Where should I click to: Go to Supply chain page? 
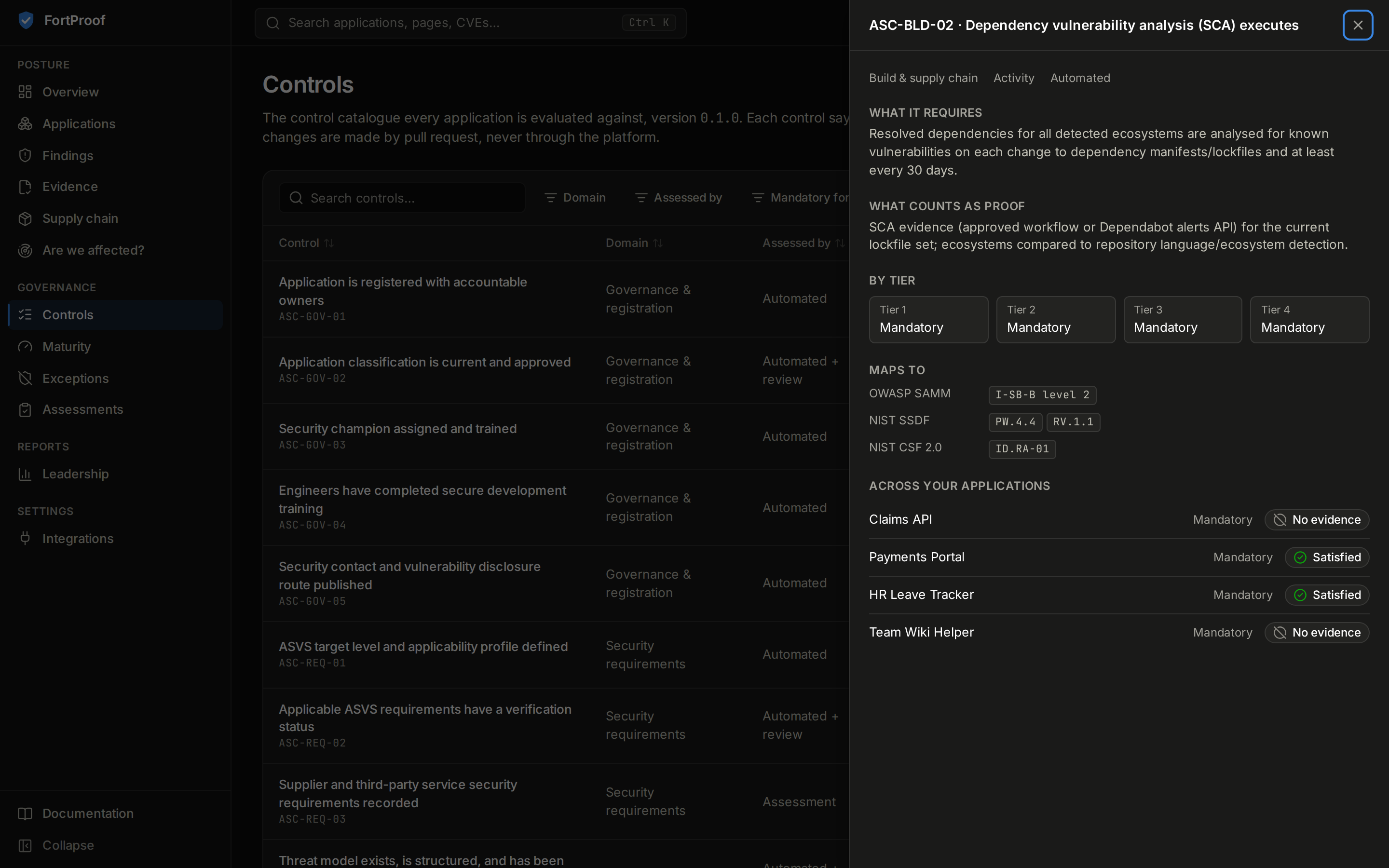pos(115,219)
